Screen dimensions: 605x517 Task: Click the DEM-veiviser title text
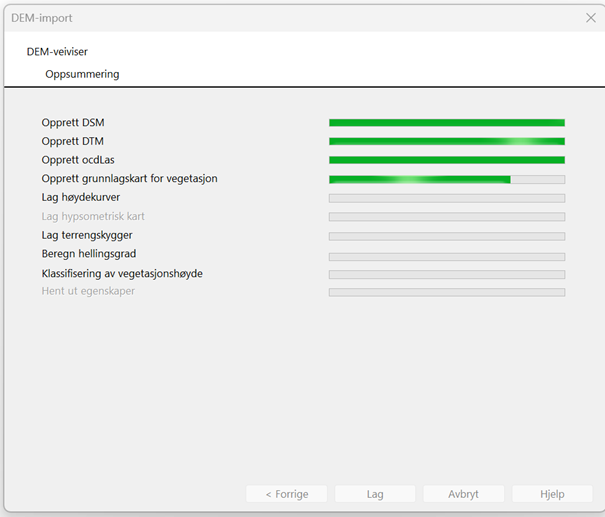point(57,52)
